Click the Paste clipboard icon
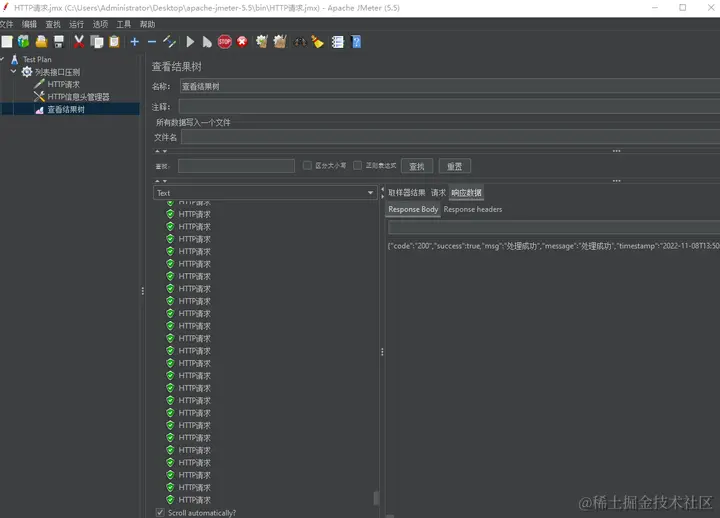The width and height of the screenshot is (720, 518). coord(114,42)
